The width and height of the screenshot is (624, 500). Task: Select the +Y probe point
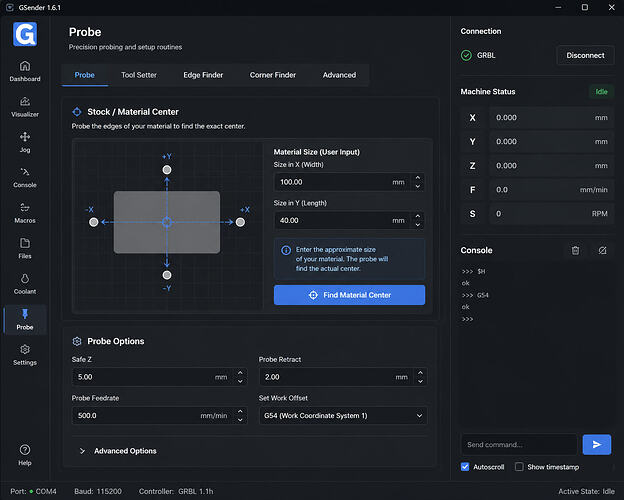(167, 170)
